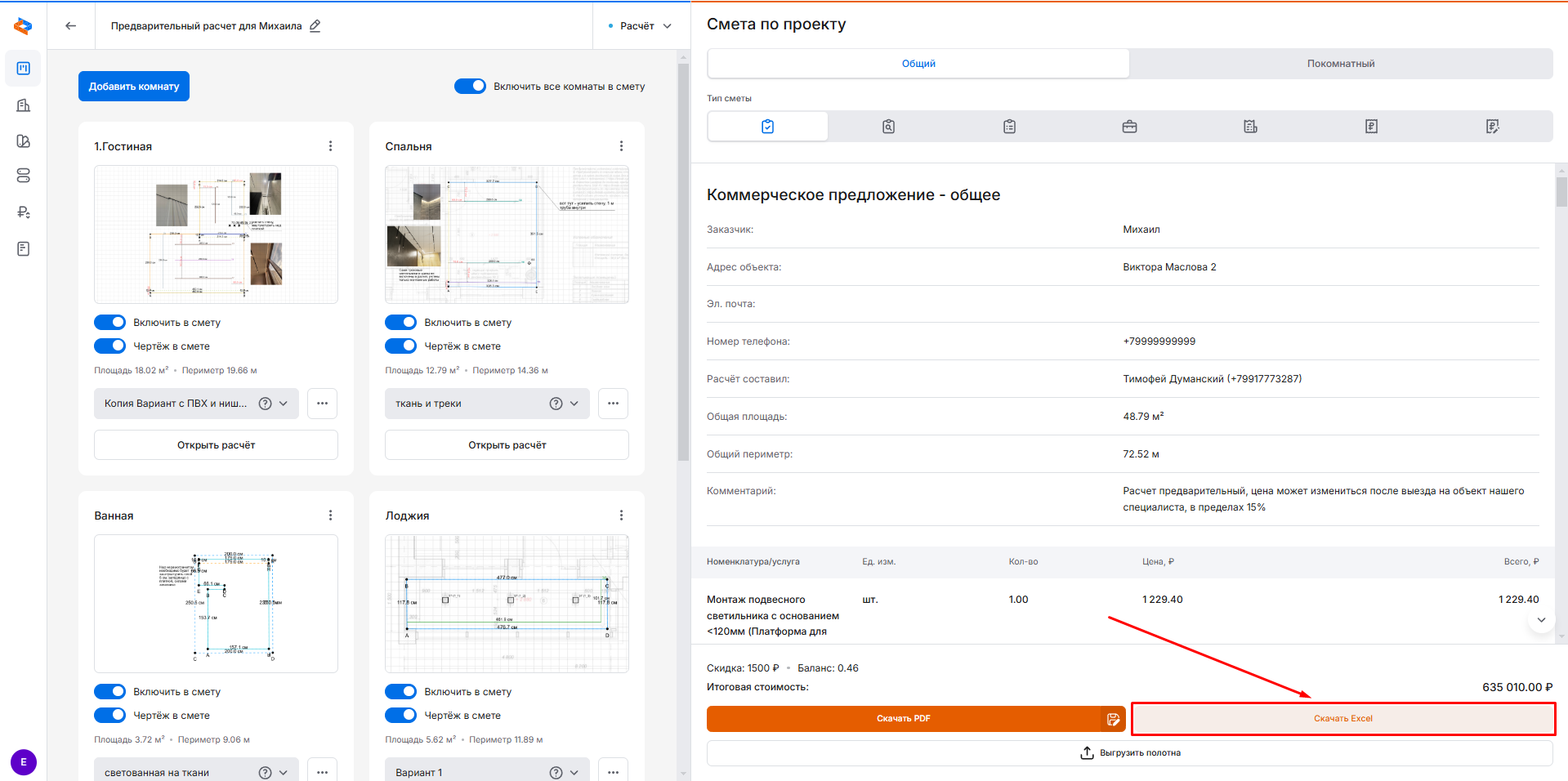1568x781 pixels.
Task: Click the Добавить комнату button
Action: (x=134, y=87)
